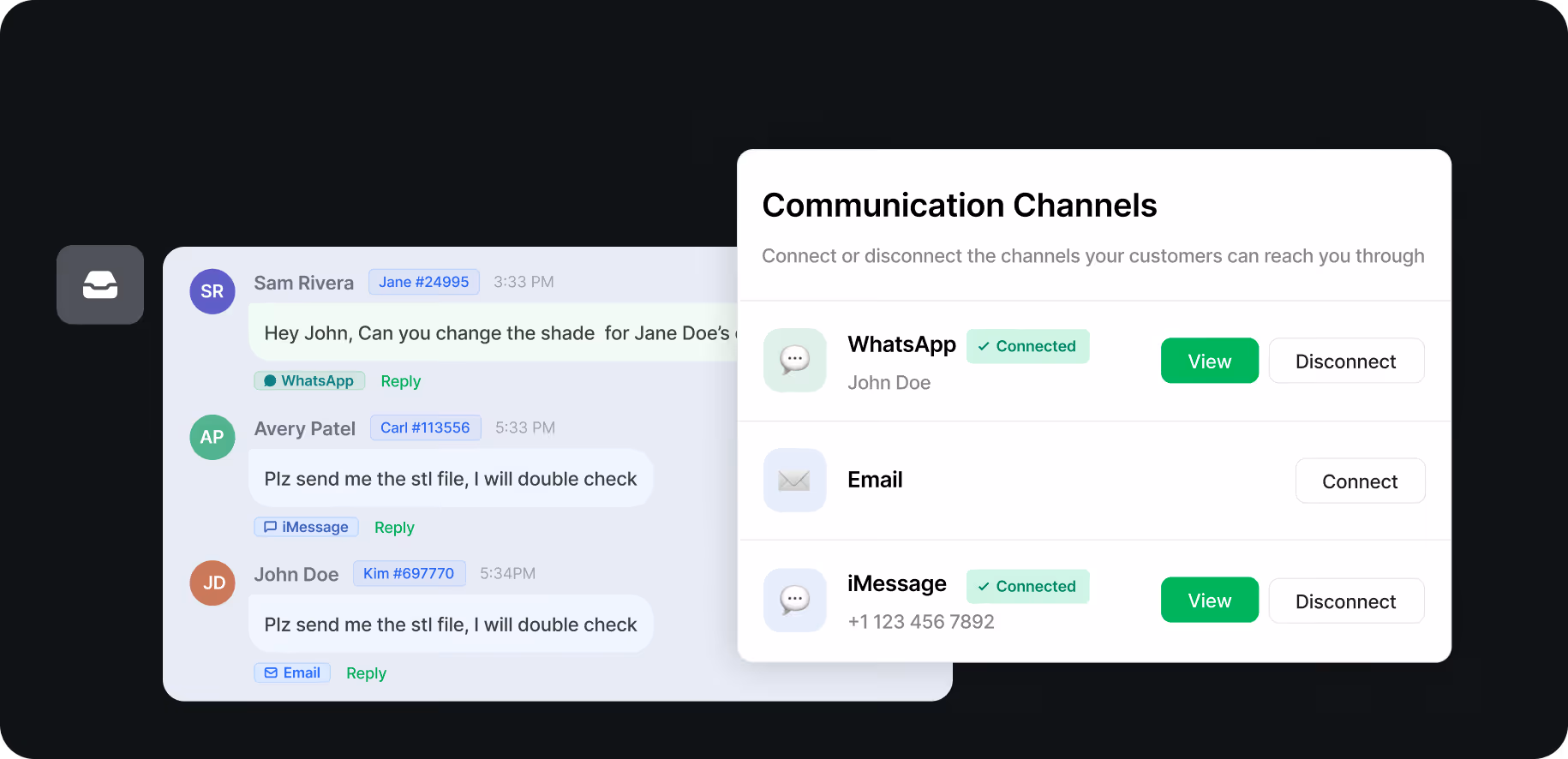Open the Carl #113556 case tag
This screenshot has width=1568, height=759.
tap(426, 427)
